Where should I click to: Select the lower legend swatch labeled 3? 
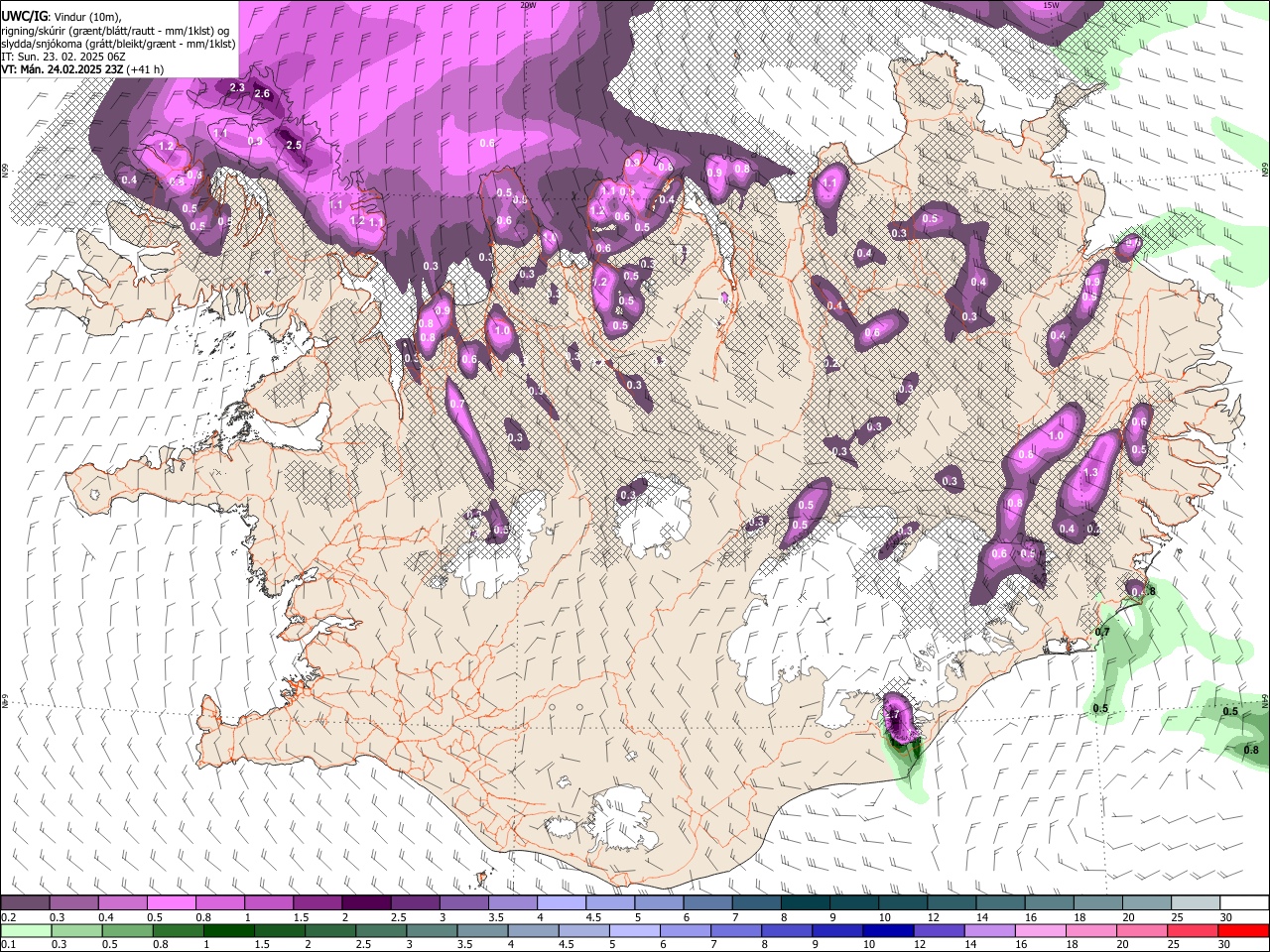tap(432, 930)
